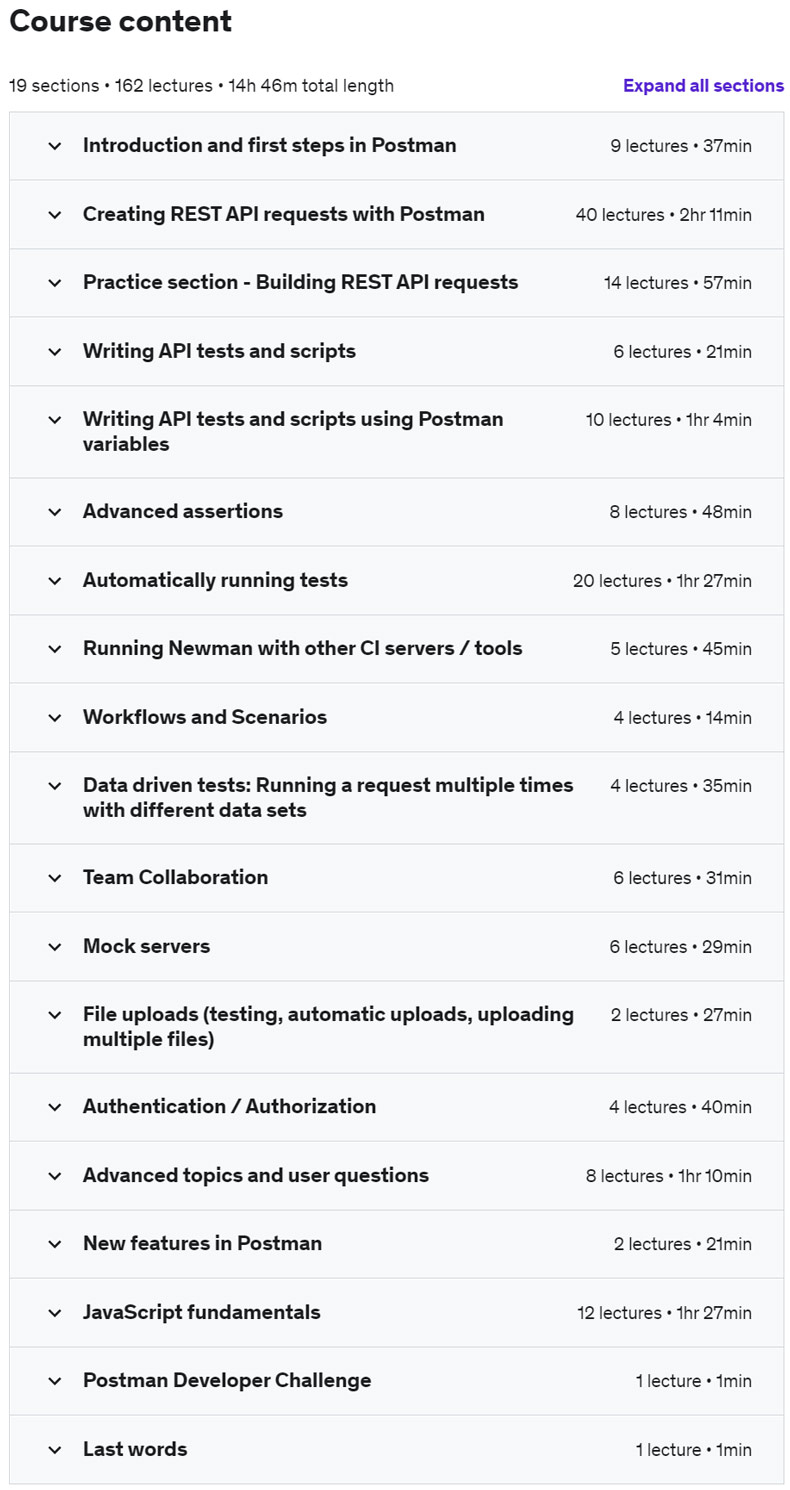Open Advanced topics and user questions section

pyautogui.click(x=256, y=1175)
